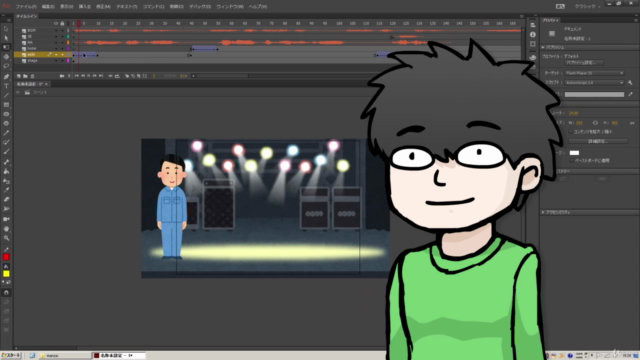Toggle outline color box of SE layer

(x=68, y=36)
